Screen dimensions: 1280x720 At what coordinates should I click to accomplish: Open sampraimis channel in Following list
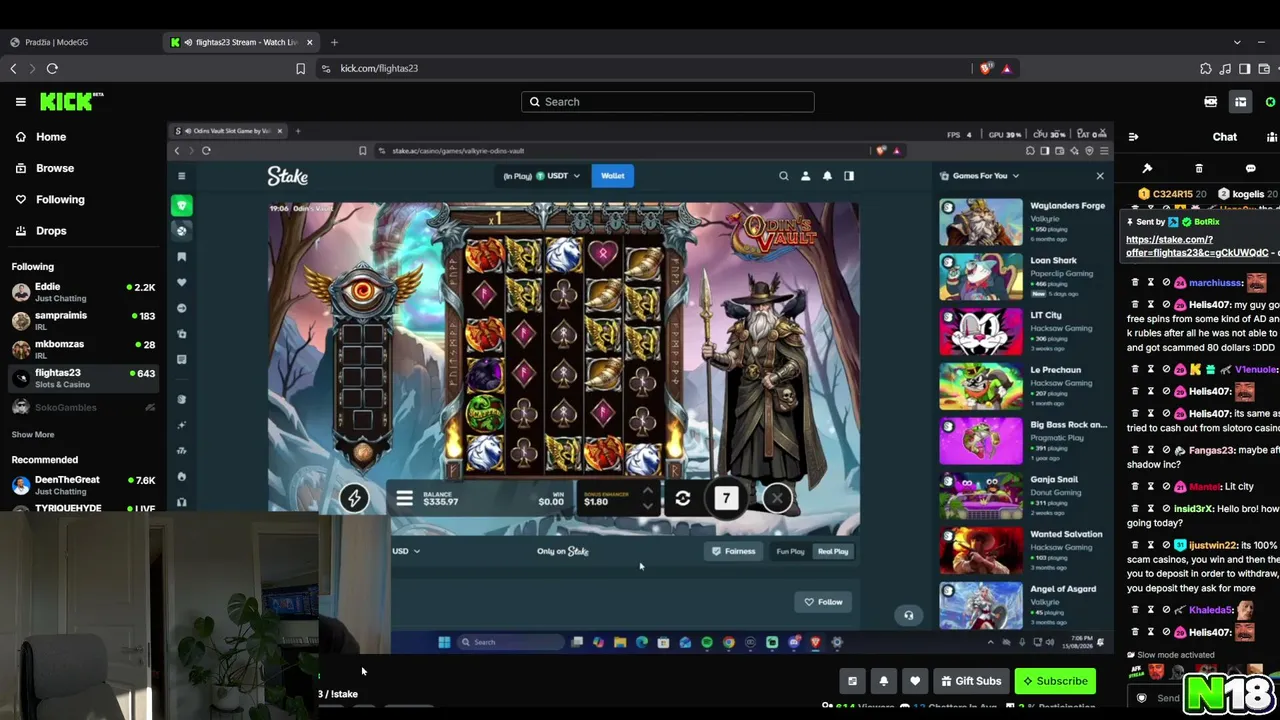coord(83,320)
